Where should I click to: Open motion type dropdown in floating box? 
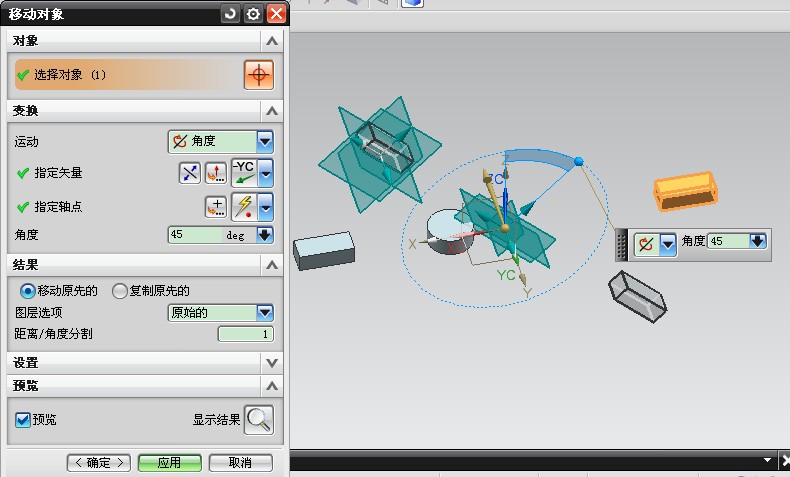[668, 245]
